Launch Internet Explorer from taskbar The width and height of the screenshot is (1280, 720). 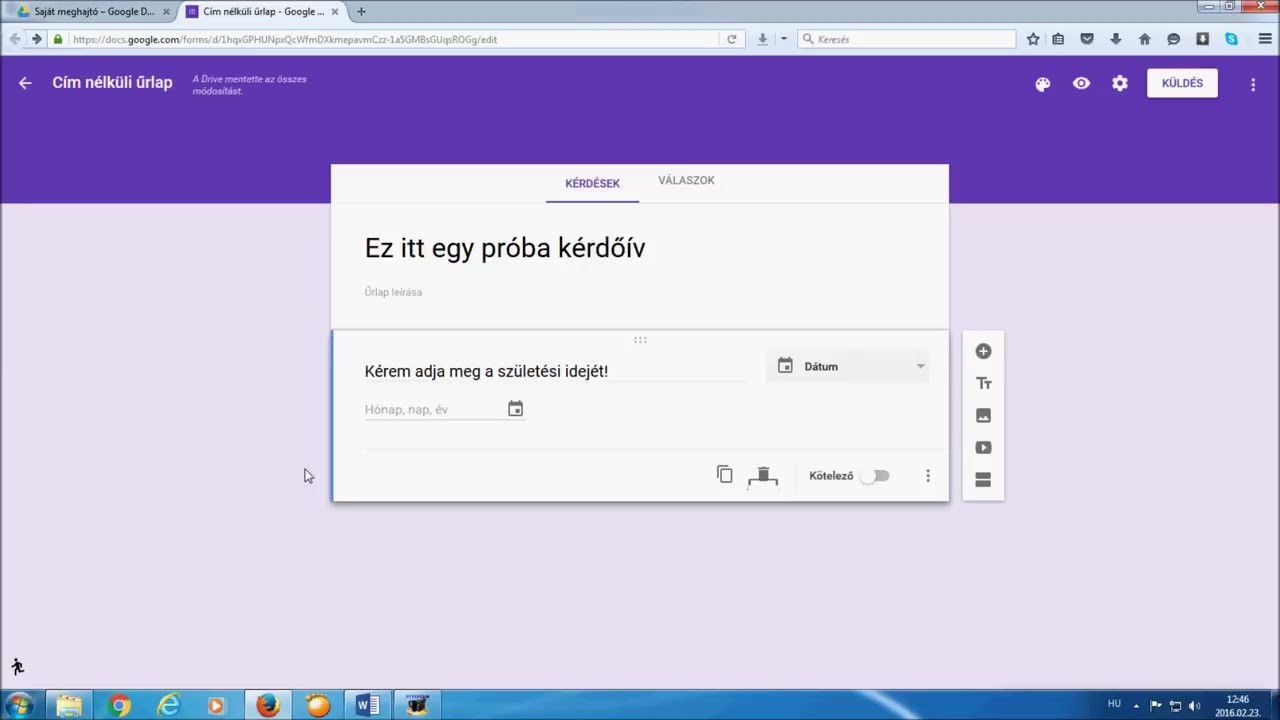(169, 705)
